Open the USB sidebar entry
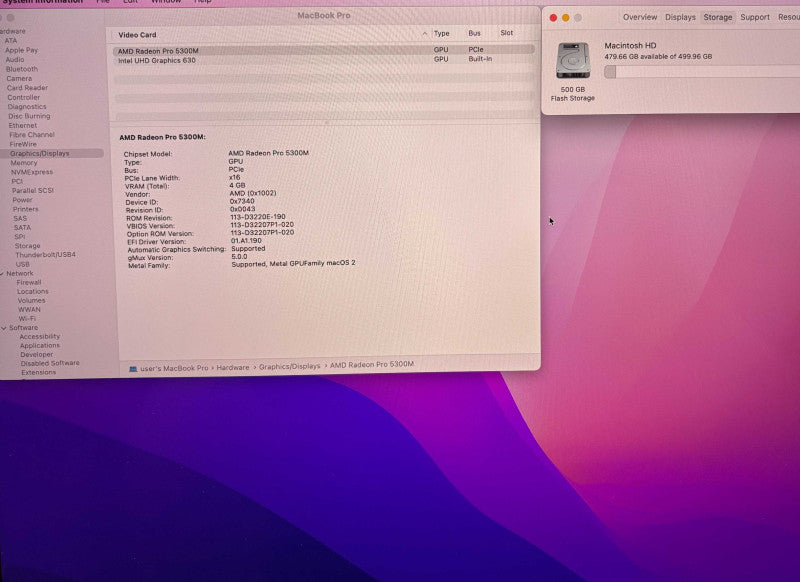800x582 pixels. [23, 264]
